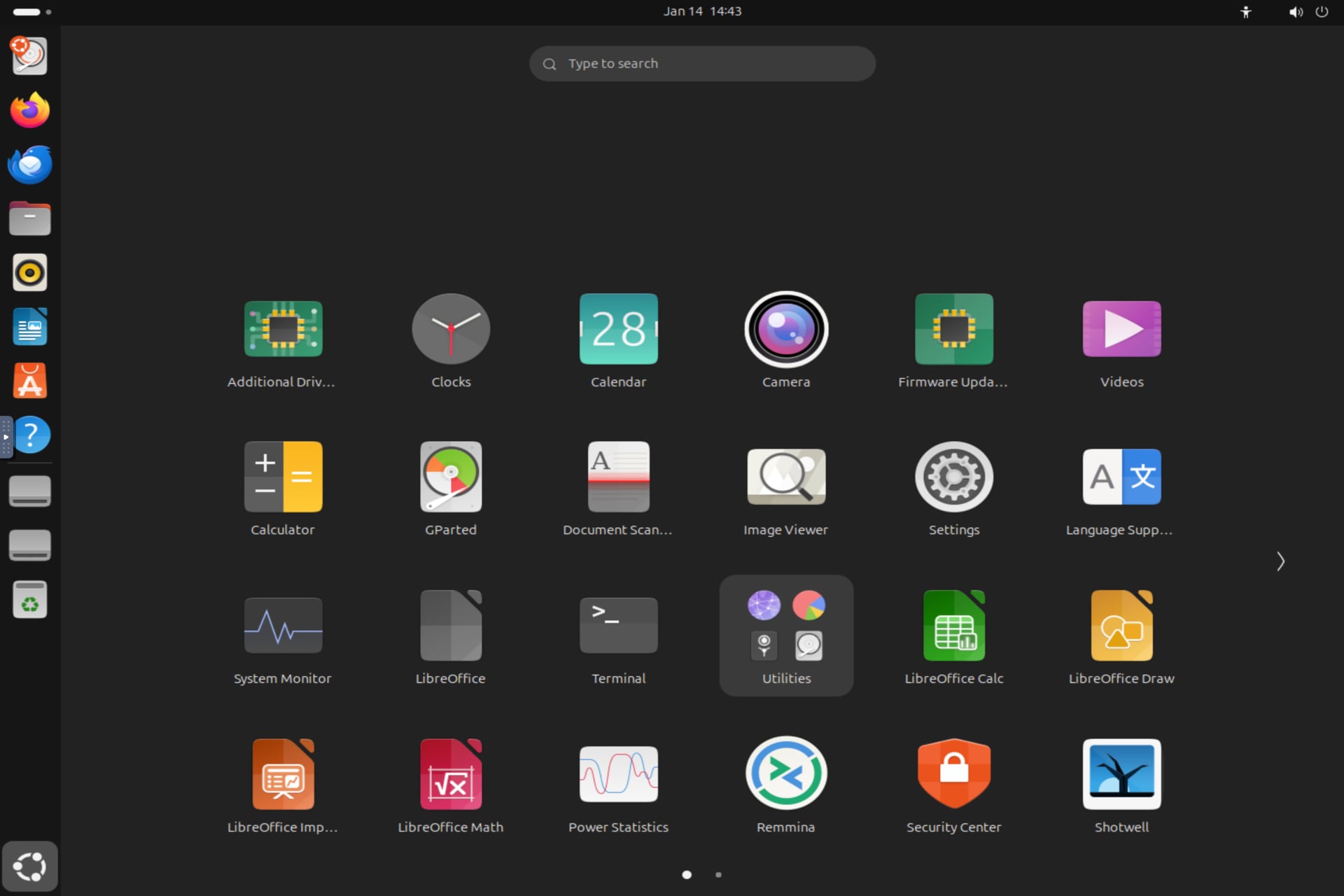Viewport: 1344px width, 896px height.
Task: Open Language Support
Action: pos(1121,489)
